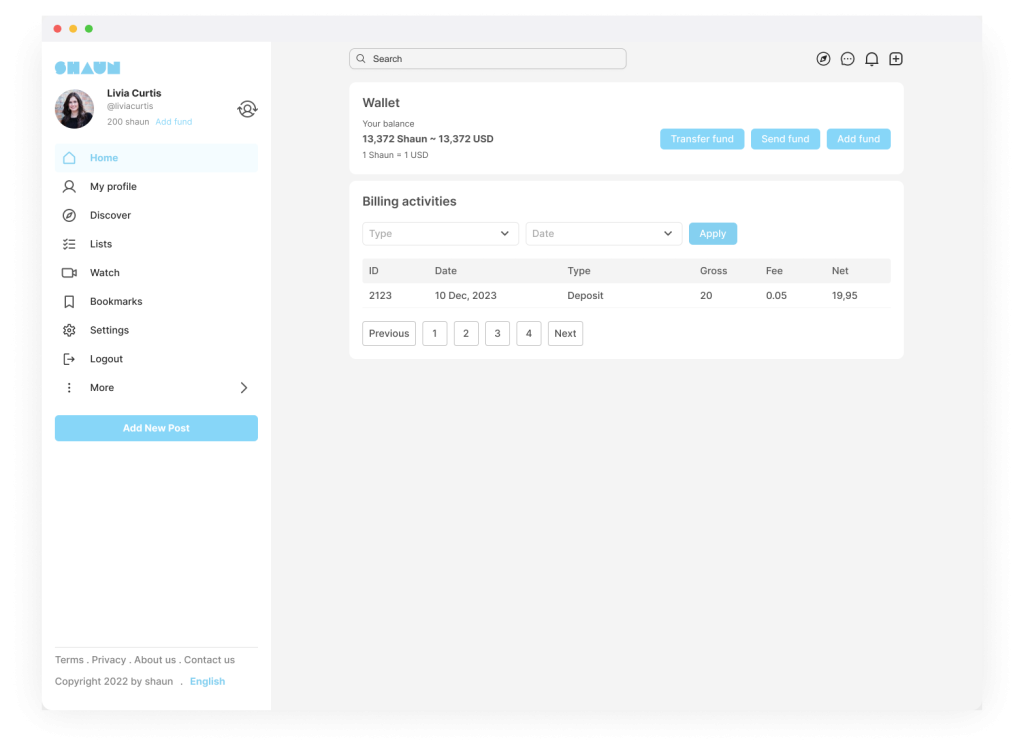Click the Gross column header
Viewport: 1024px width, 752px height.
[713, 271]
